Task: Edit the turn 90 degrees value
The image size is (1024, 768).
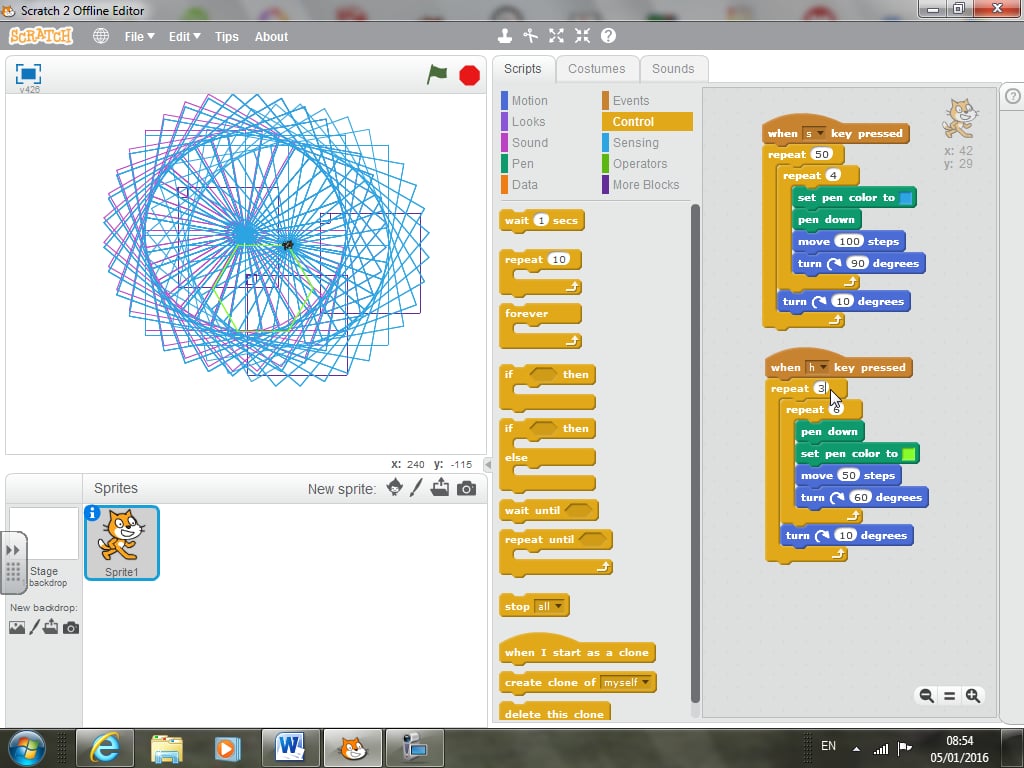Action: [x=857, y=264]
